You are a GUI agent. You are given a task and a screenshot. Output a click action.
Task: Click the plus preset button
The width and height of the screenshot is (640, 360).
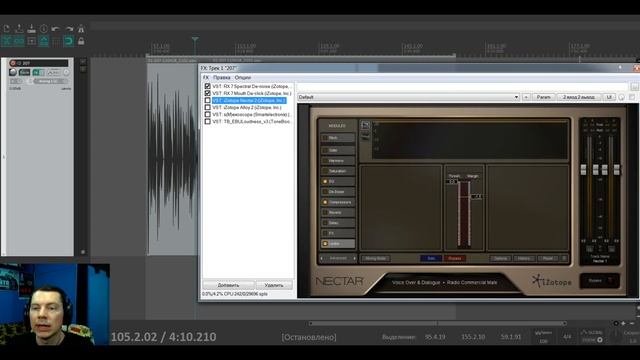tap(526, 97)
